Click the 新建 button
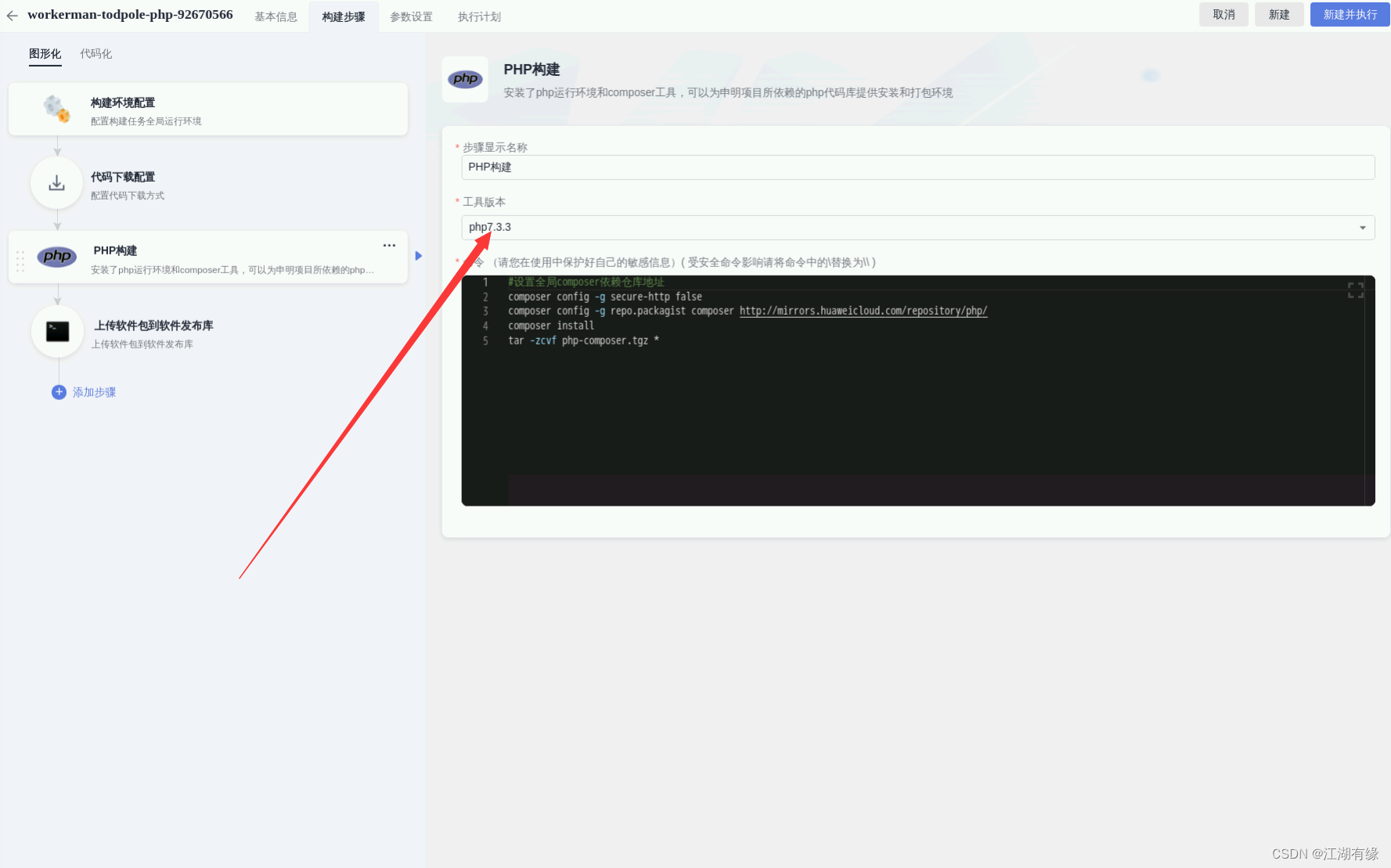This screenshot has width=1391, height=868. (1279, 15)
